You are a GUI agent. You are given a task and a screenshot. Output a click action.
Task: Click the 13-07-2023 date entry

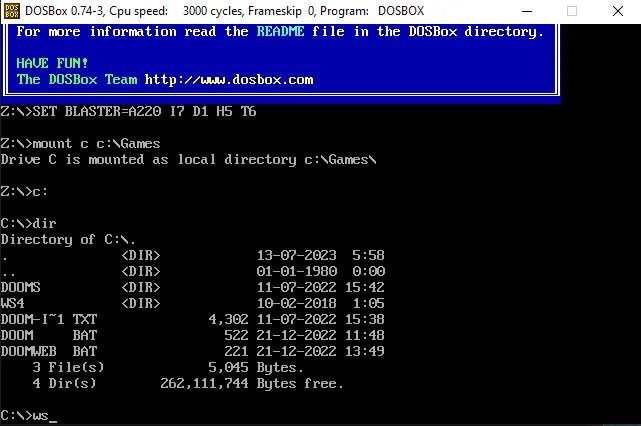click(x=297, y=255)
